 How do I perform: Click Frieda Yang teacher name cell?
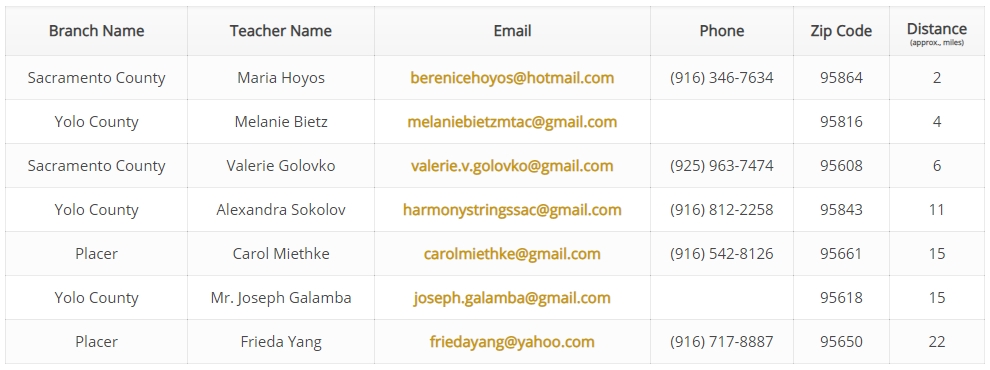pos(281,342)
